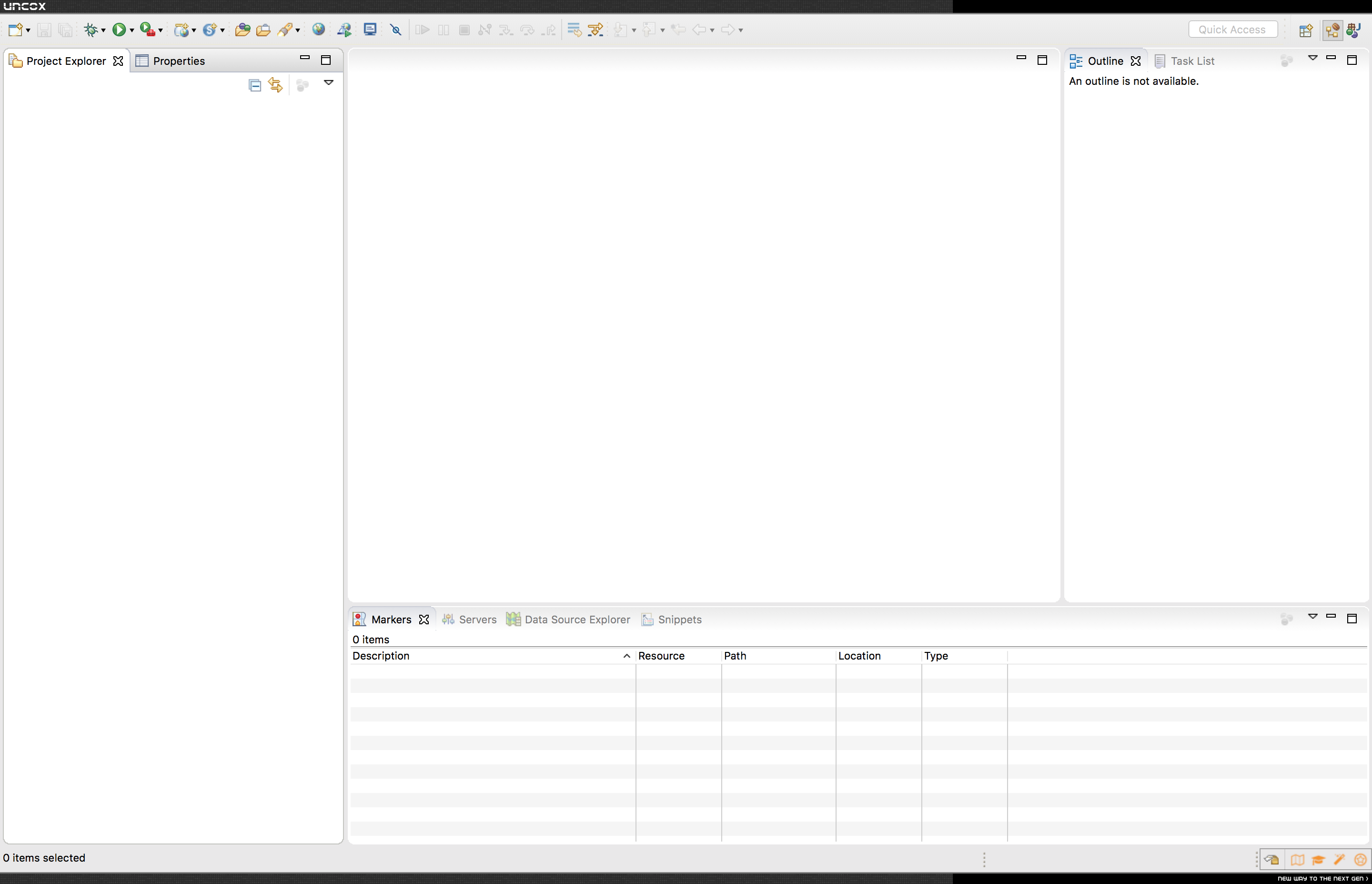Open the External Tools dropdown arrow

pos(161,30)
